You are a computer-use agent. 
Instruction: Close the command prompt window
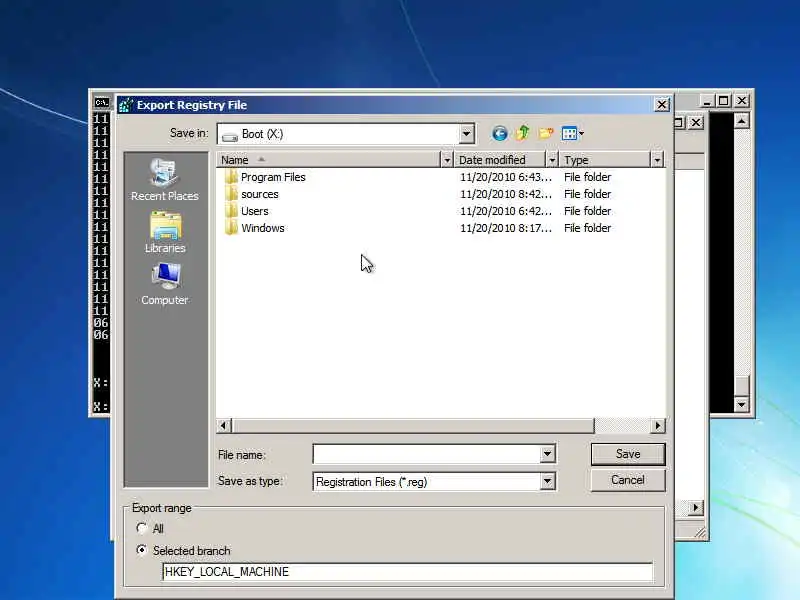coord(741,101)
